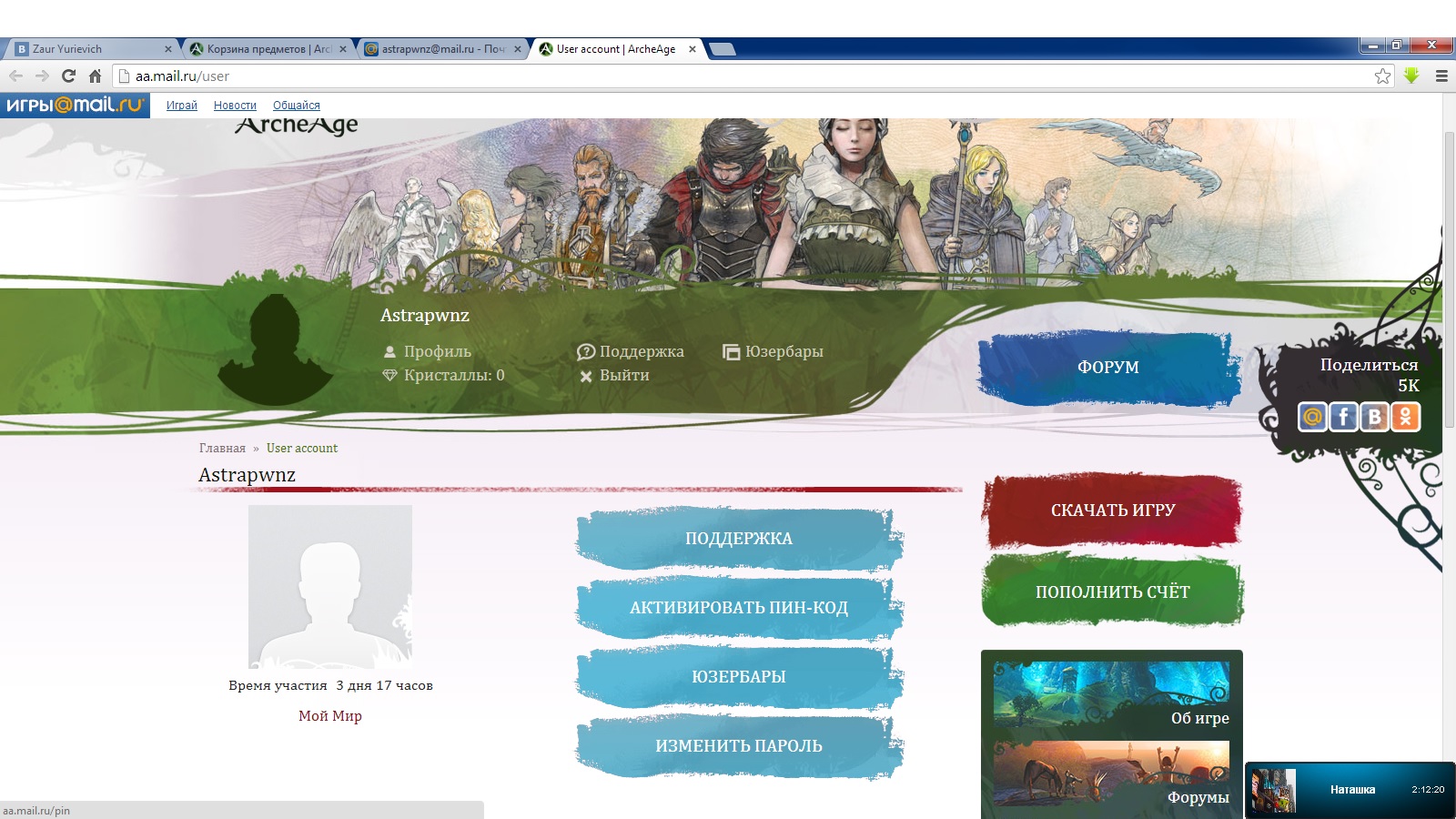Screen dimensions: 1456x819
Task: Click АКТИВИРОВАТЬ ПИН-КОД button
Action: (739, 608)
